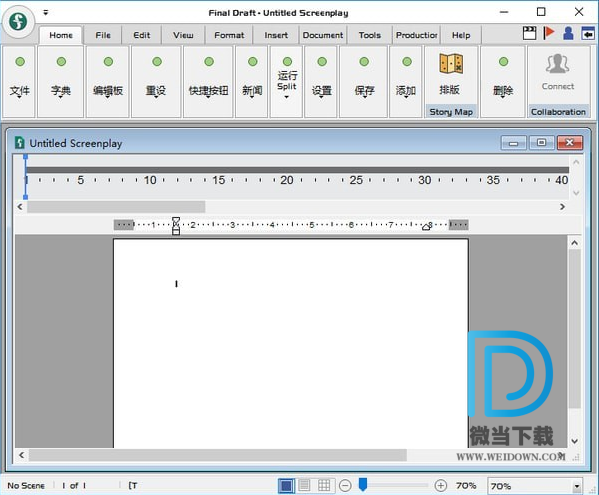599x495 pixels.
Task: Close the Untitled Screenplay document window
Action: [x=570, y=143]
